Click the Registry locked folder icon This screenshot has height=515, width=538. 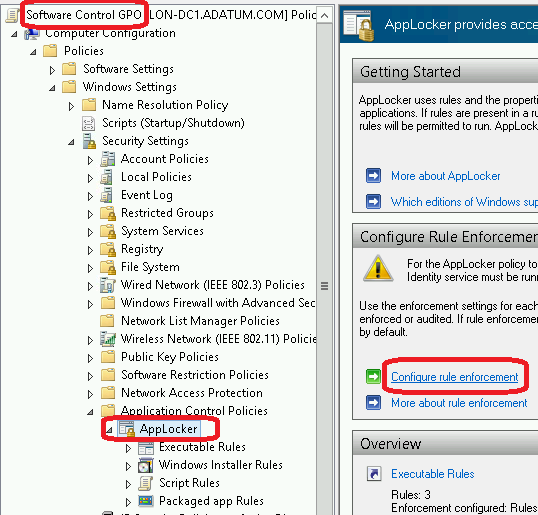pyautogui.click(x=108, y=249)
